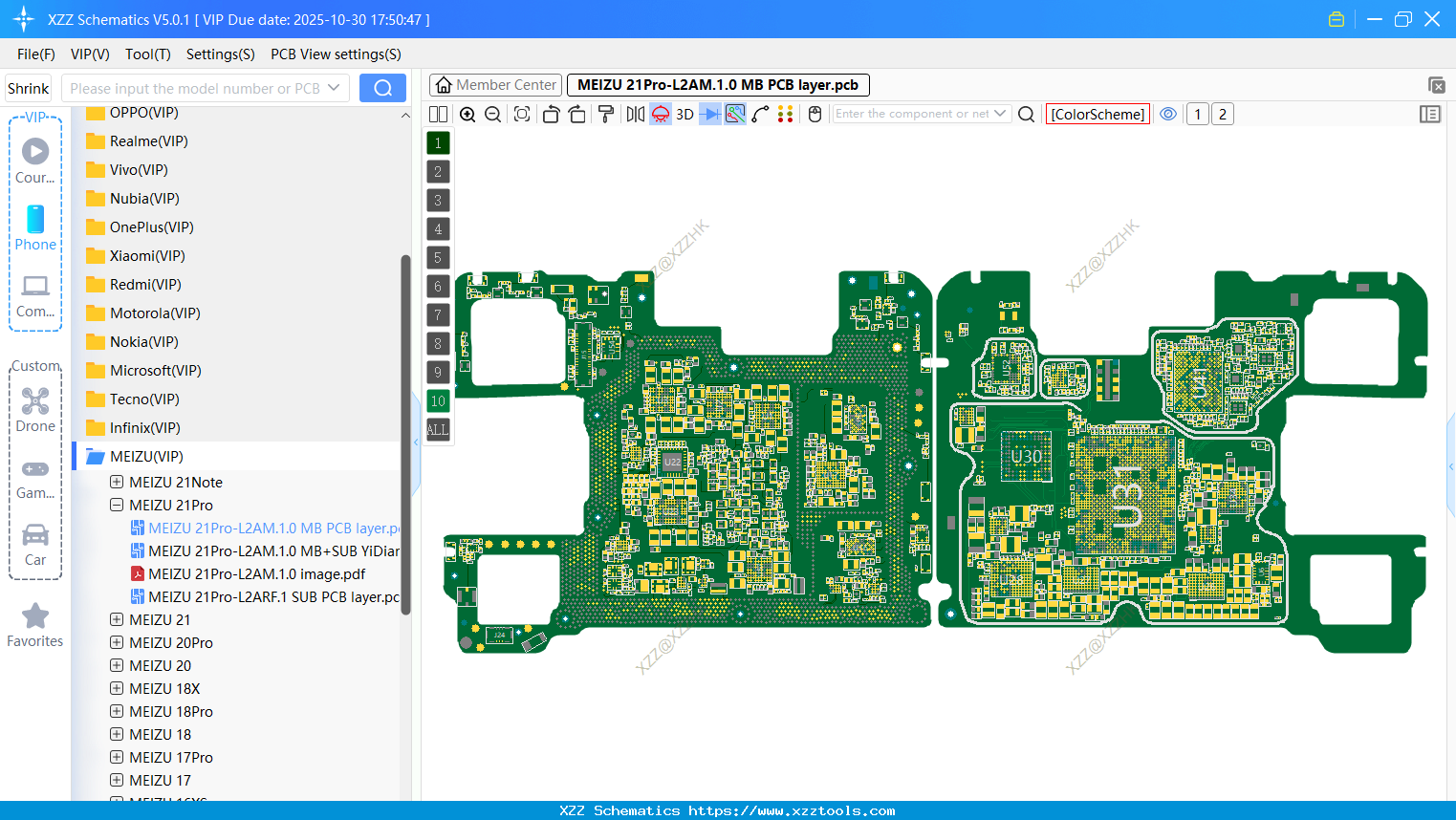Collapse the MEIZU 21Pro node
The width and height of the screenshot is (1456, 820).
pyautogui.click(x=117, y=505)
